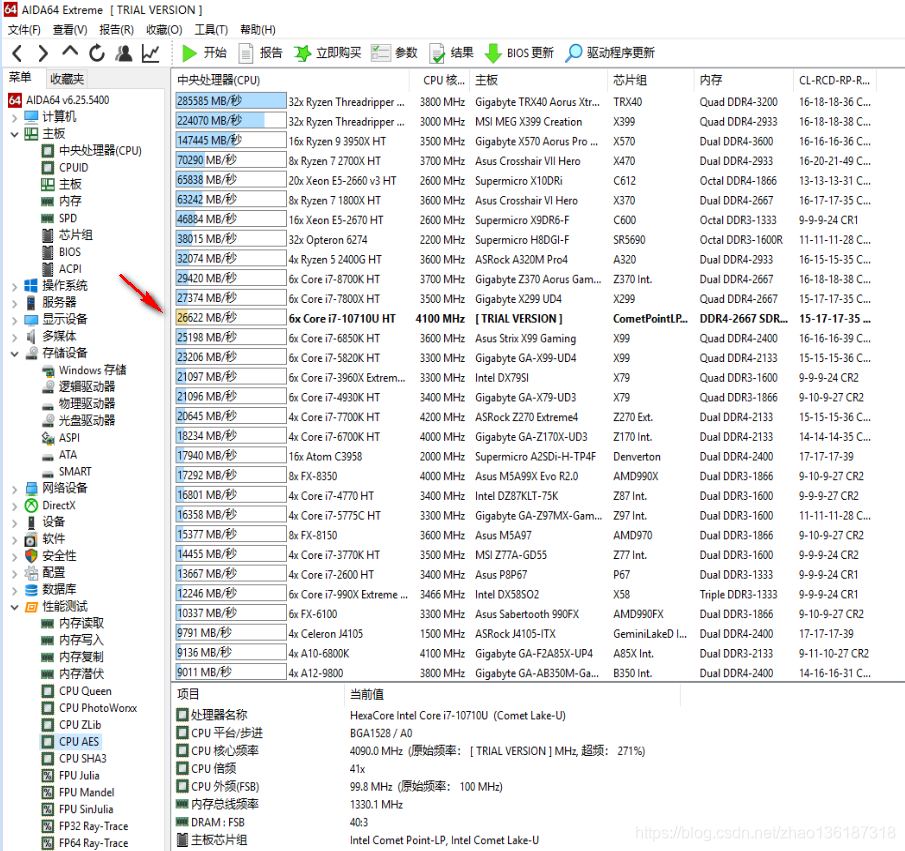Open 收藏(O) menu
Screen dimensions: 905x851
pyautogui.click(x=164, y=29)
